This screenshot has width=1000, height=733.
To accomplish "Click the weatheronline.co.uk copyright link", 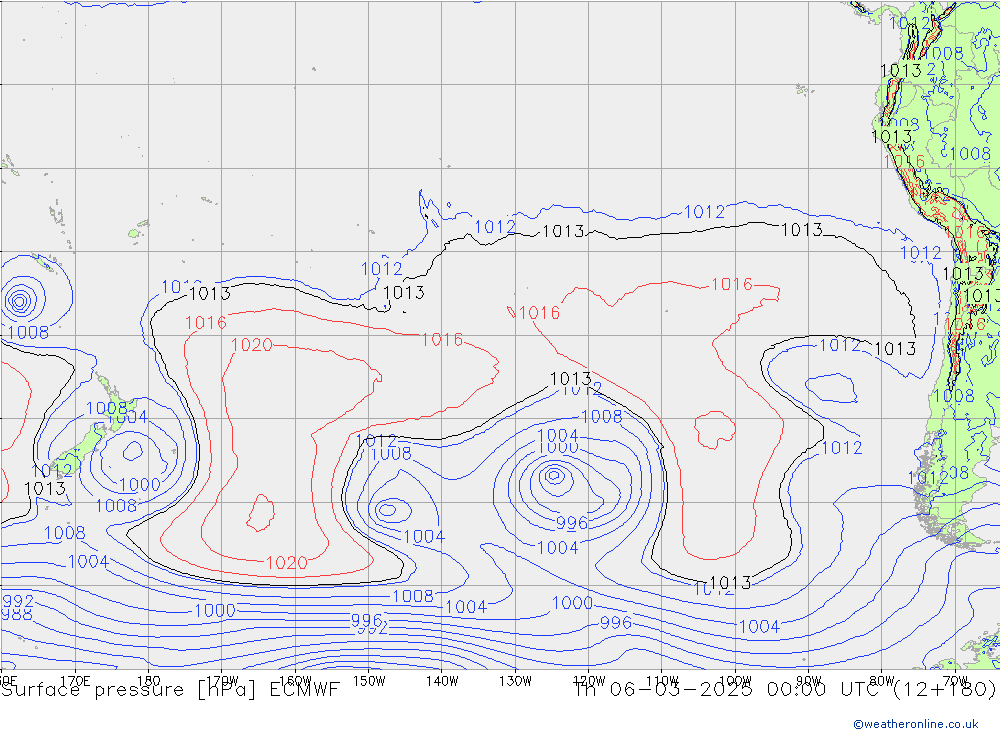I will (x=916, y=723).
